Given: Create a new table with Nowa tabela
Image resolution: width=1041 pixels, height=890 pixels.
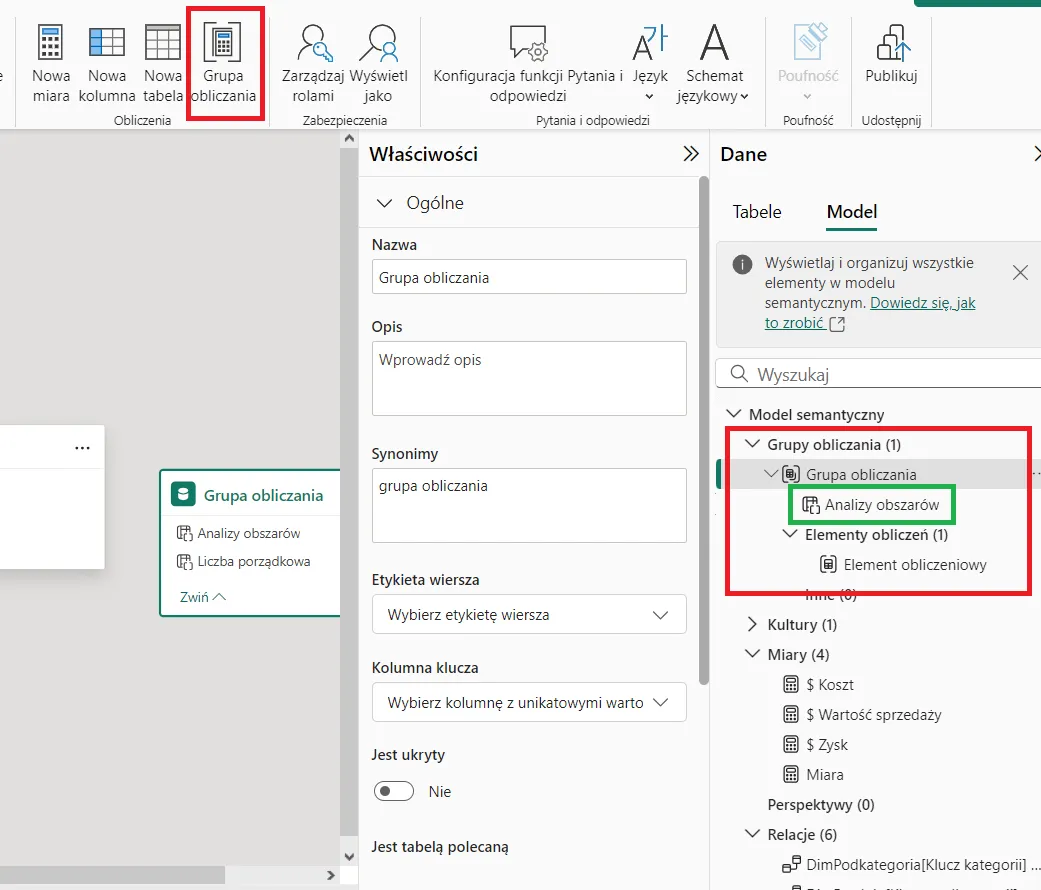Looking at the screenshot, I should click(x=163, y=44).
